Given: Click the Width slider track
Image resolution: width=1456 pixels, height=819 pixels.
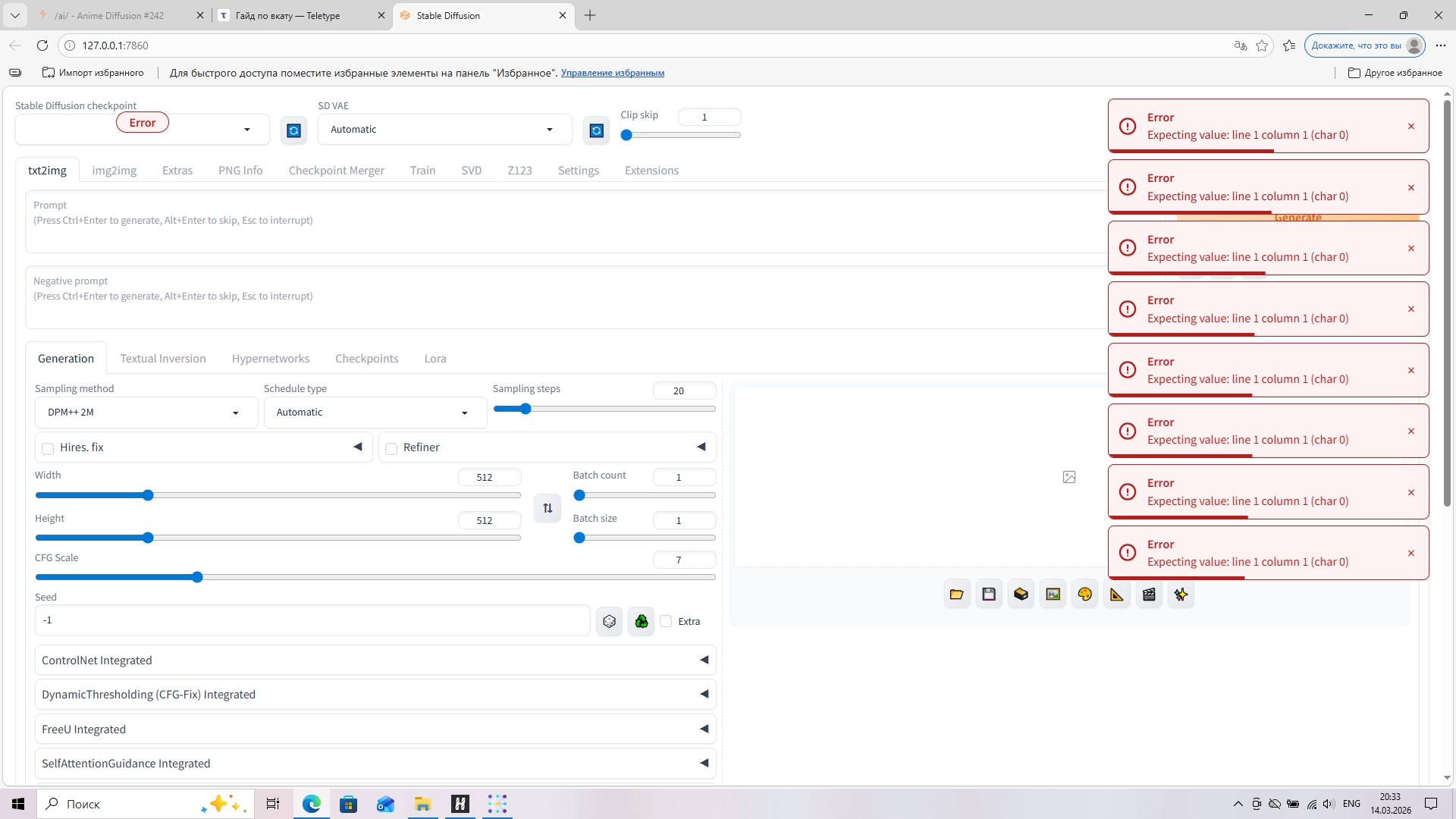Looking at the screenshot, I should [278, 496].
